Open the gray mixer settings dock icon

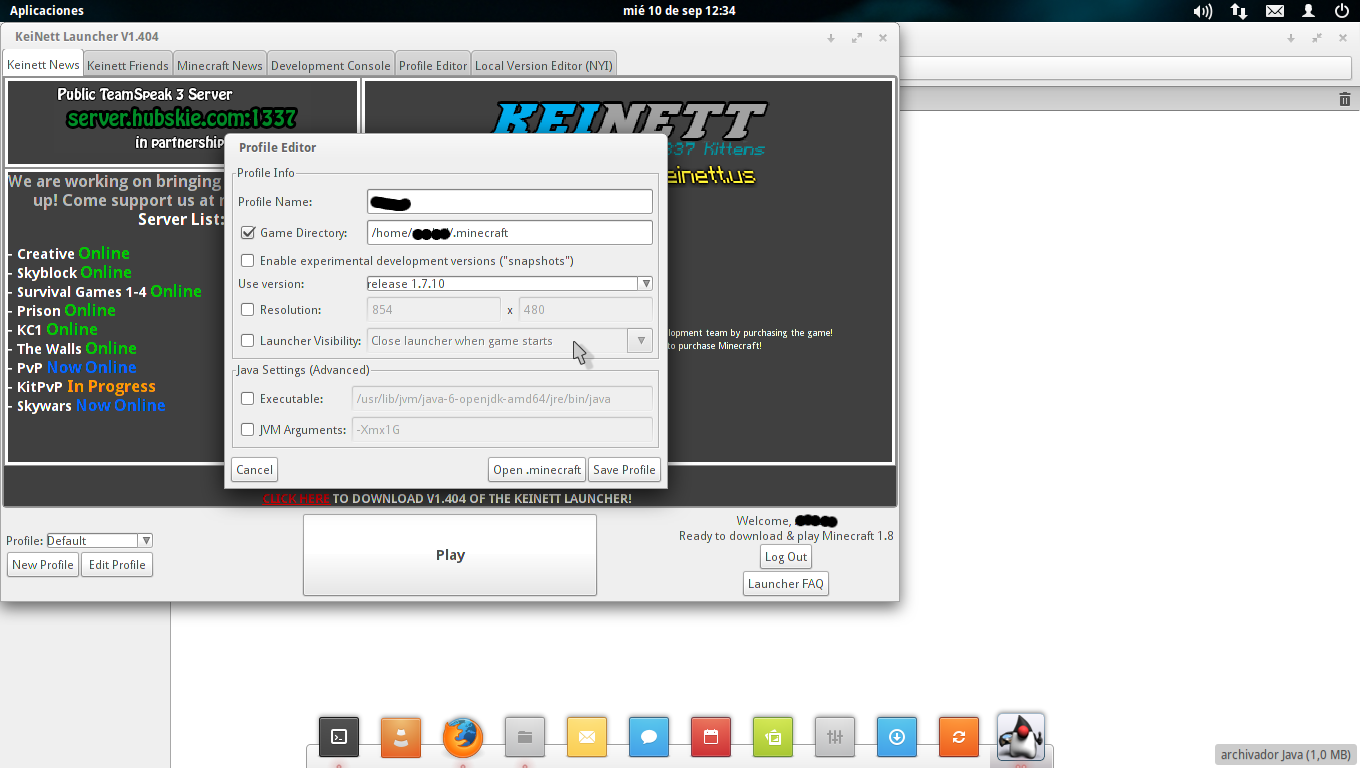click(x=835, y=737)
